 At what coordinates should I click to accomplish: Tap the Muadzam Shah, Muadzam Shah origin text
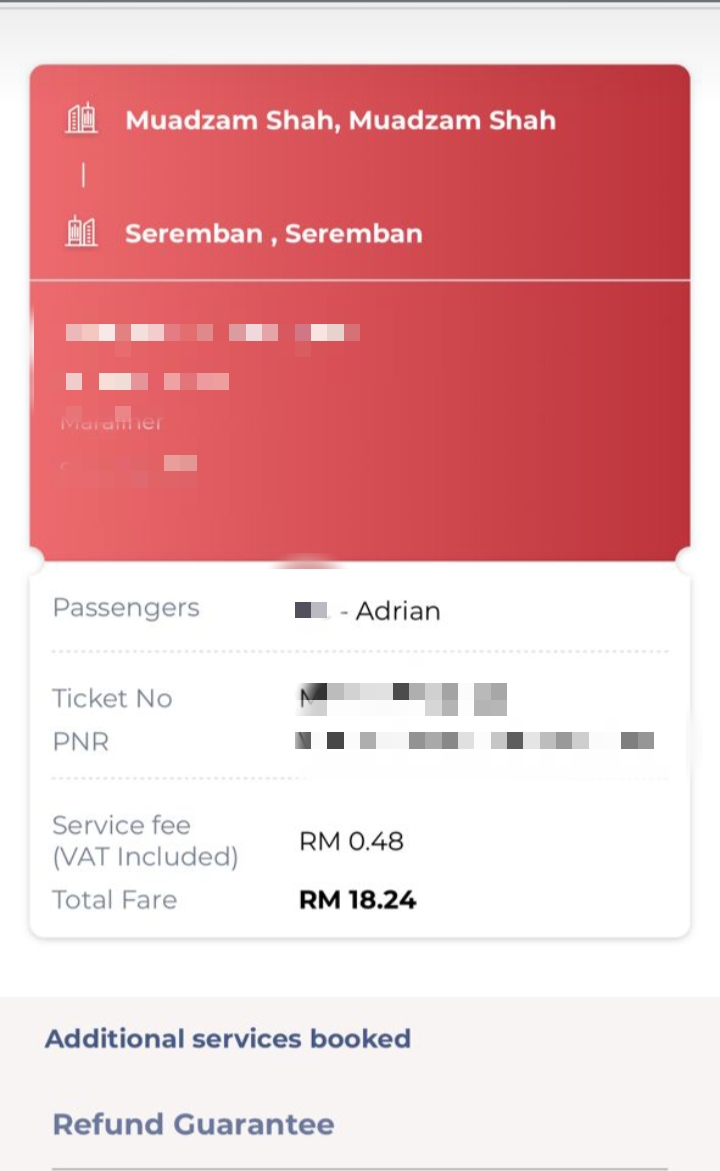tap(340, 120)
